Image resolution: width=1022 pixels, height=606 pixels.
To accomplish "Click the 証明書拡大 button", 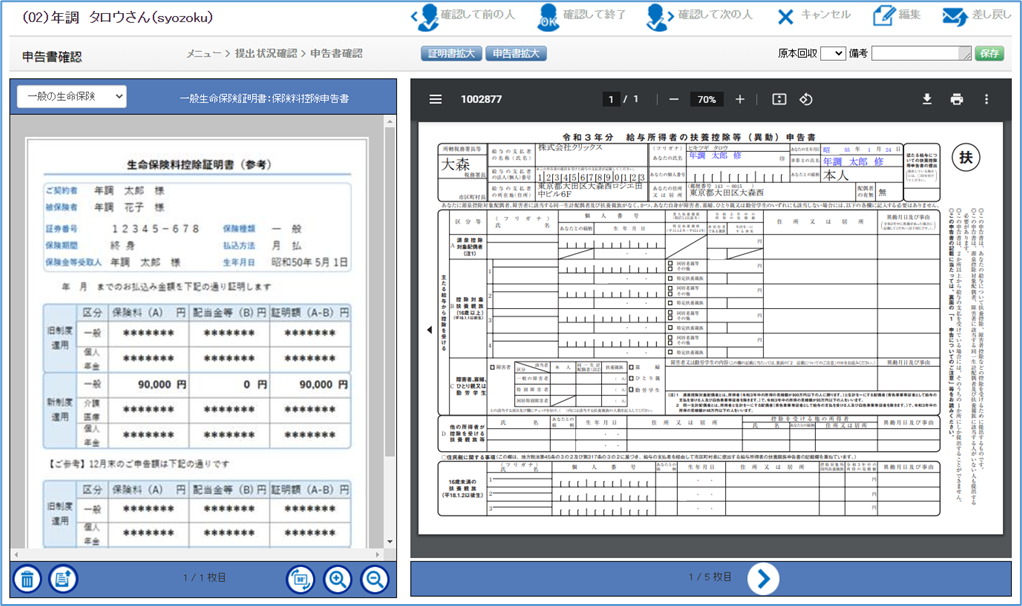I will (x=452, y=54).
